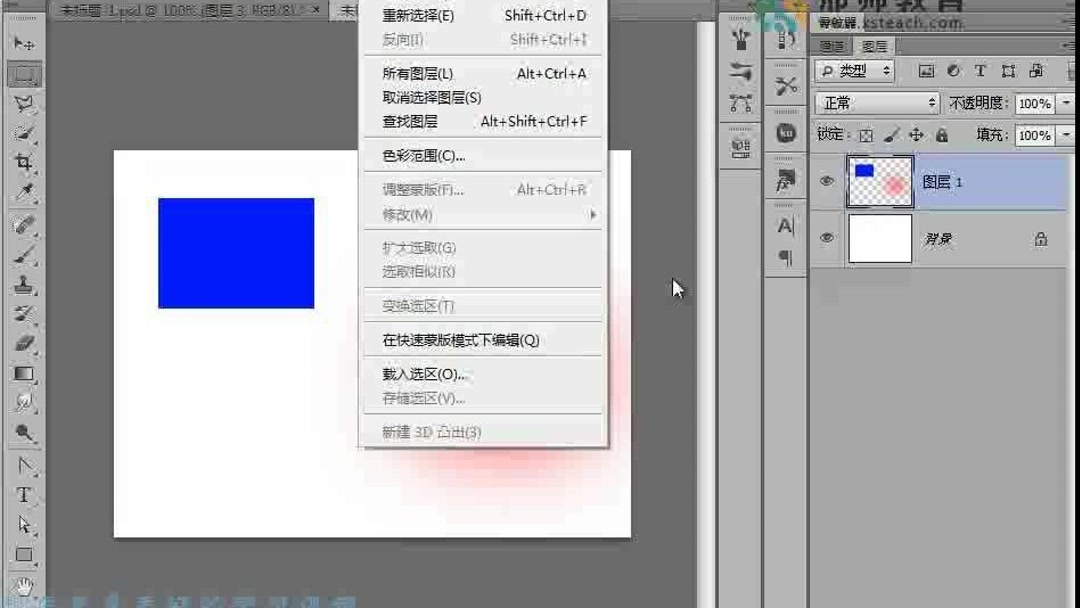The height and width of the screenshot is (608, 1080).
Task: Open the blend mode dropdown showing 正常
Action: pyautogui.click(x=877, y=102)
